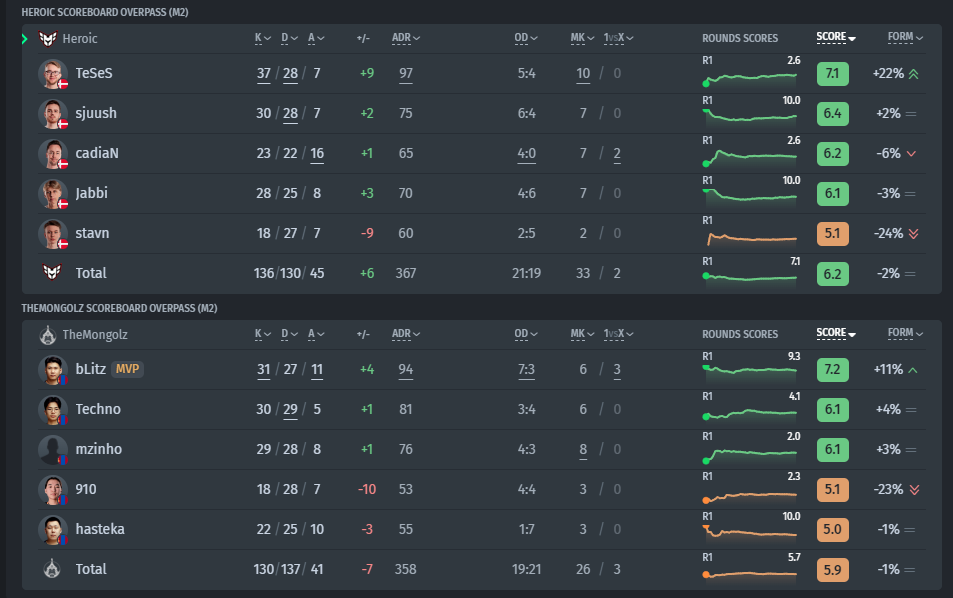Sort Heroic table by FORM
This screenshot has width=953, height=598.
(x=905, y=37)
